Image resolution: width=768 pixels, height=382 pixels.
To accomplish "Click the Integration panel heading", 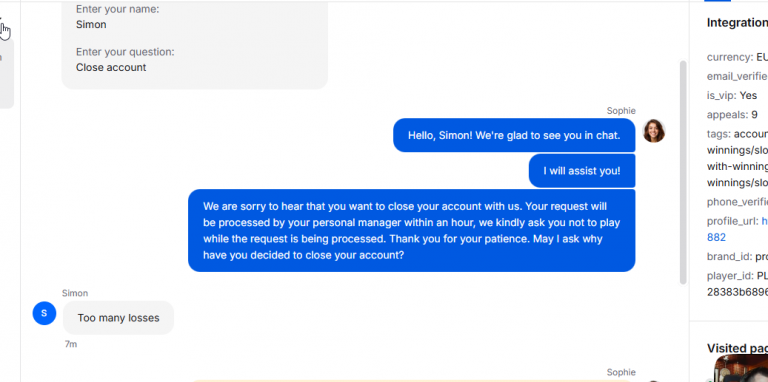I will click(737, 23).
